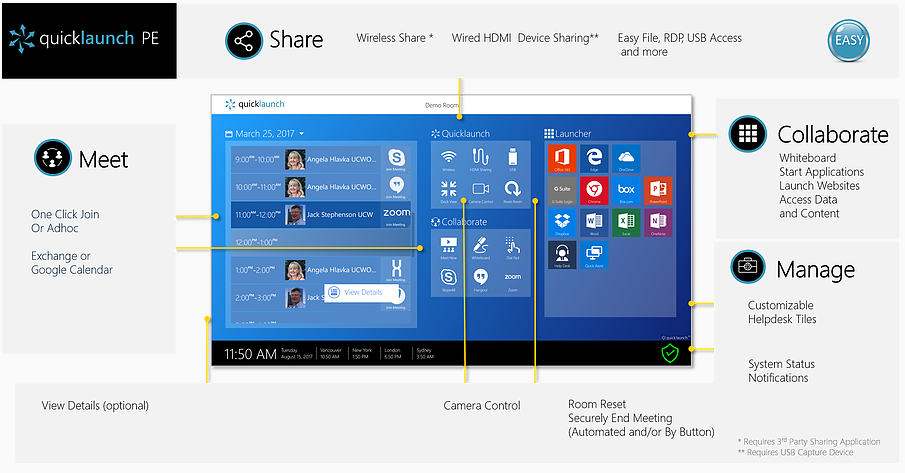
Task: Open OneNote launcher tile
Action: pos(658,223)
